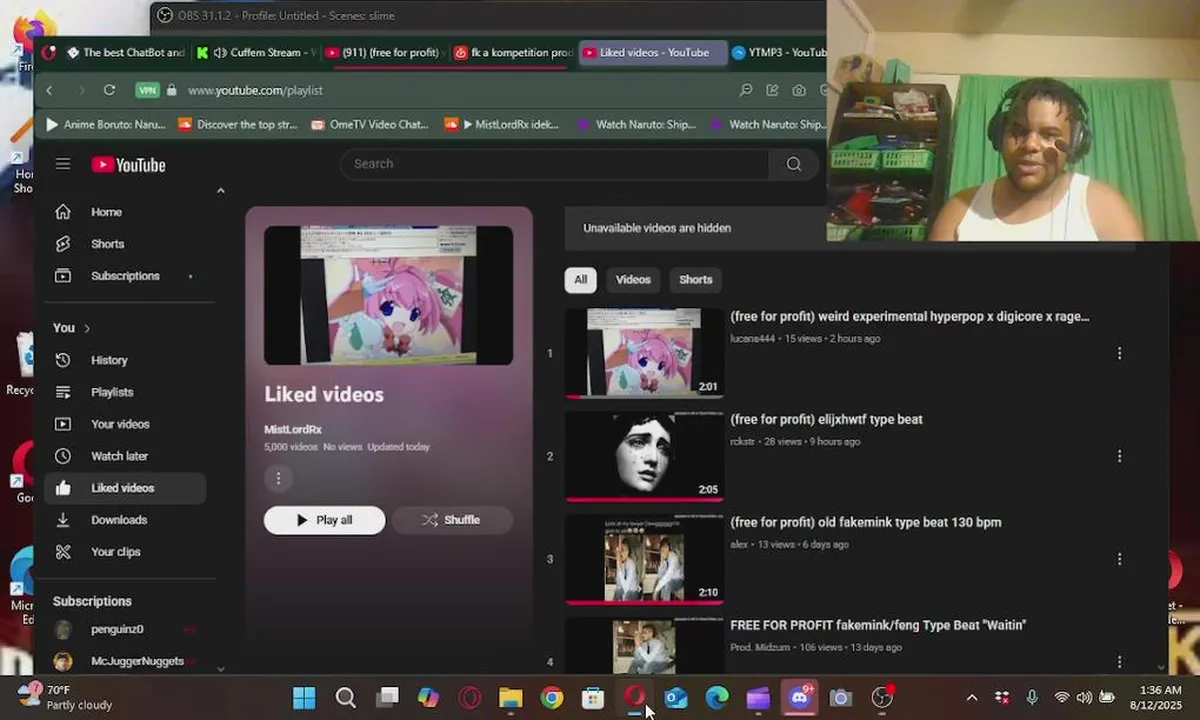Click the browser back arrow
Screen dimensions: 1200x720
(49, 90)
